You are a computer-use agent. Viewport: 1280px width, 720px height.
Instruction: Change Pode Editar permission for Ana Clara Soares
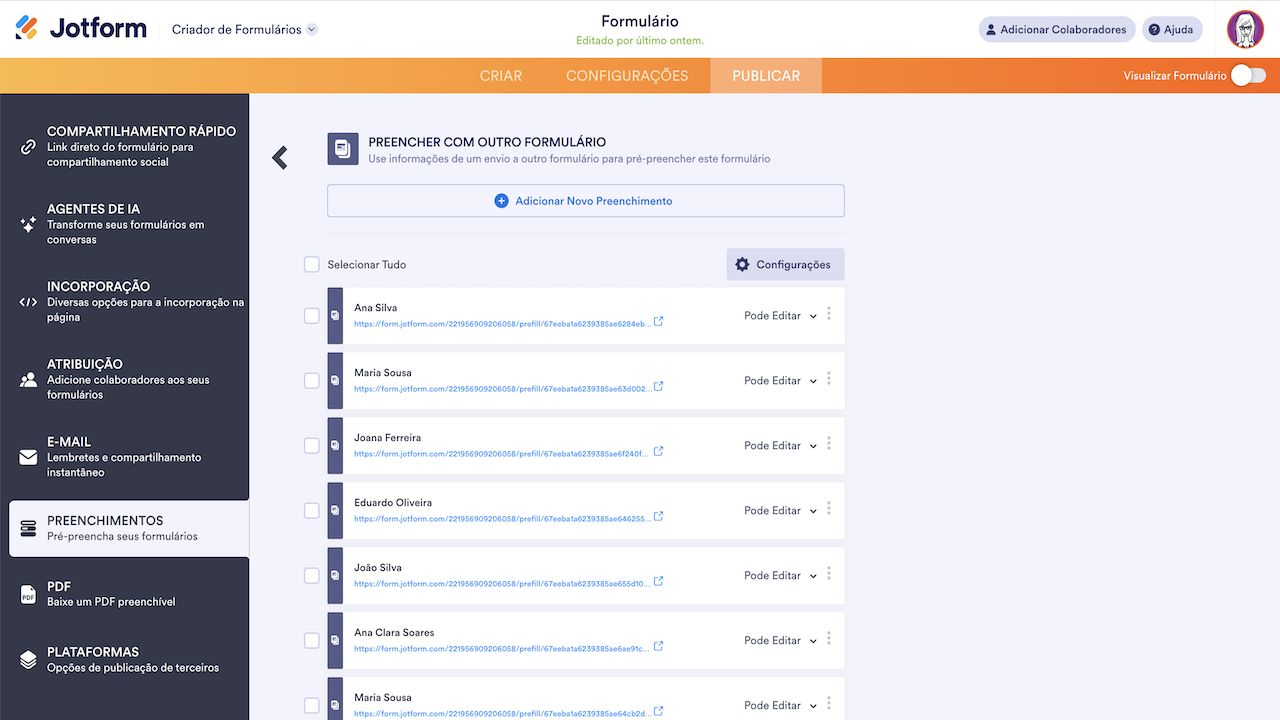point(781,641)
